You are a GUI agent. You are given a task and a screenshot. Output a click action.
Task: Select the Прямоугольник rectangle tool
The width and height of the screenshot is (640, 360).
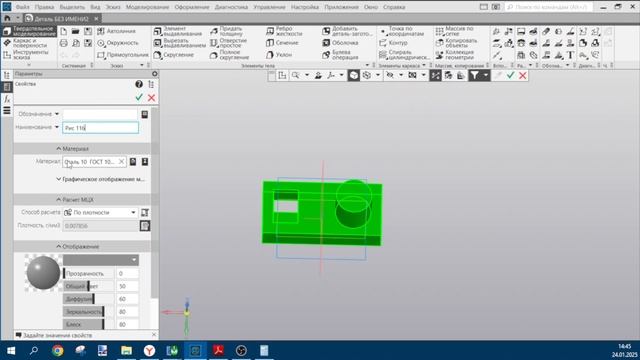(x=123, y=55)
